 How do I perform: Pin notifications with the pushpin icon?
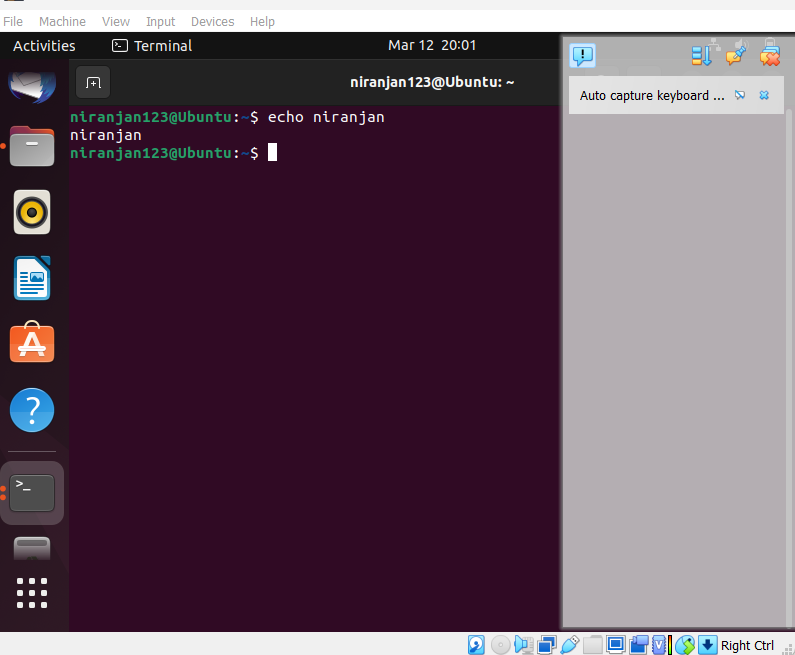pos(736,55)
